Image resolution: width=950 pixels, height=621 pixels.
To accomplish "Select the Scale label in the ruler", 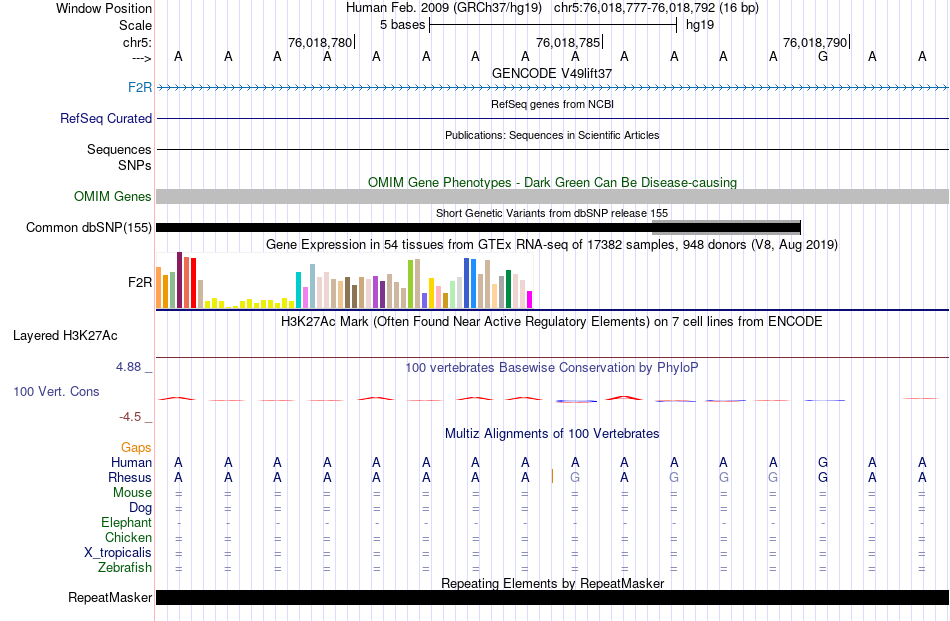I will pos(135,25).
